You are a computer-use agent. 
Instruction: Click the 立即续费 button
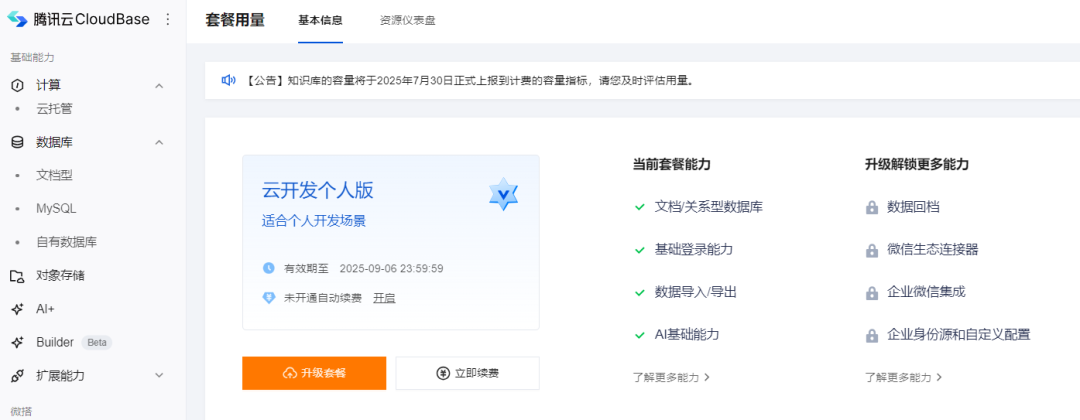(468, 373)
